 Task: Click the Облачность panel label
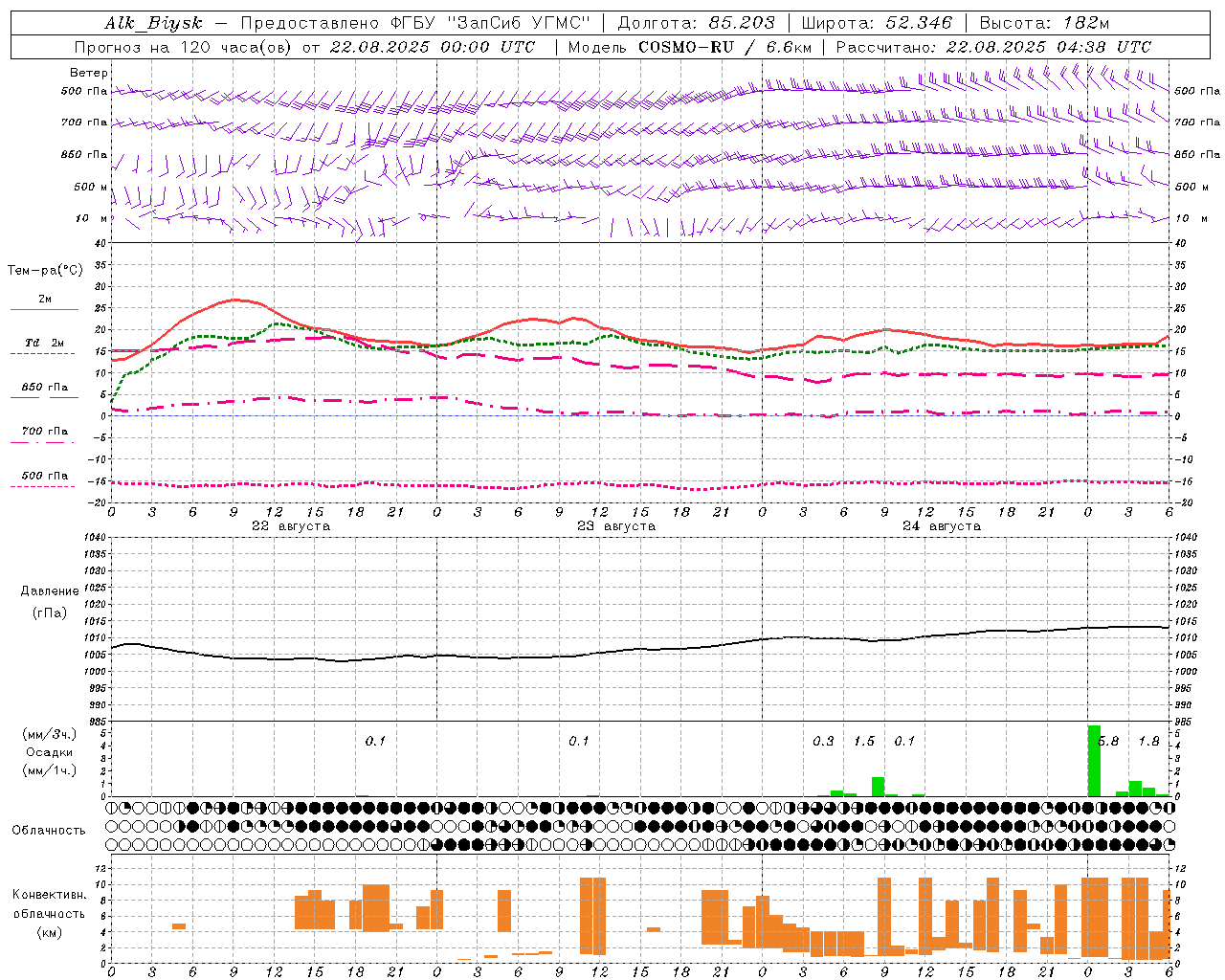[49, 831]
